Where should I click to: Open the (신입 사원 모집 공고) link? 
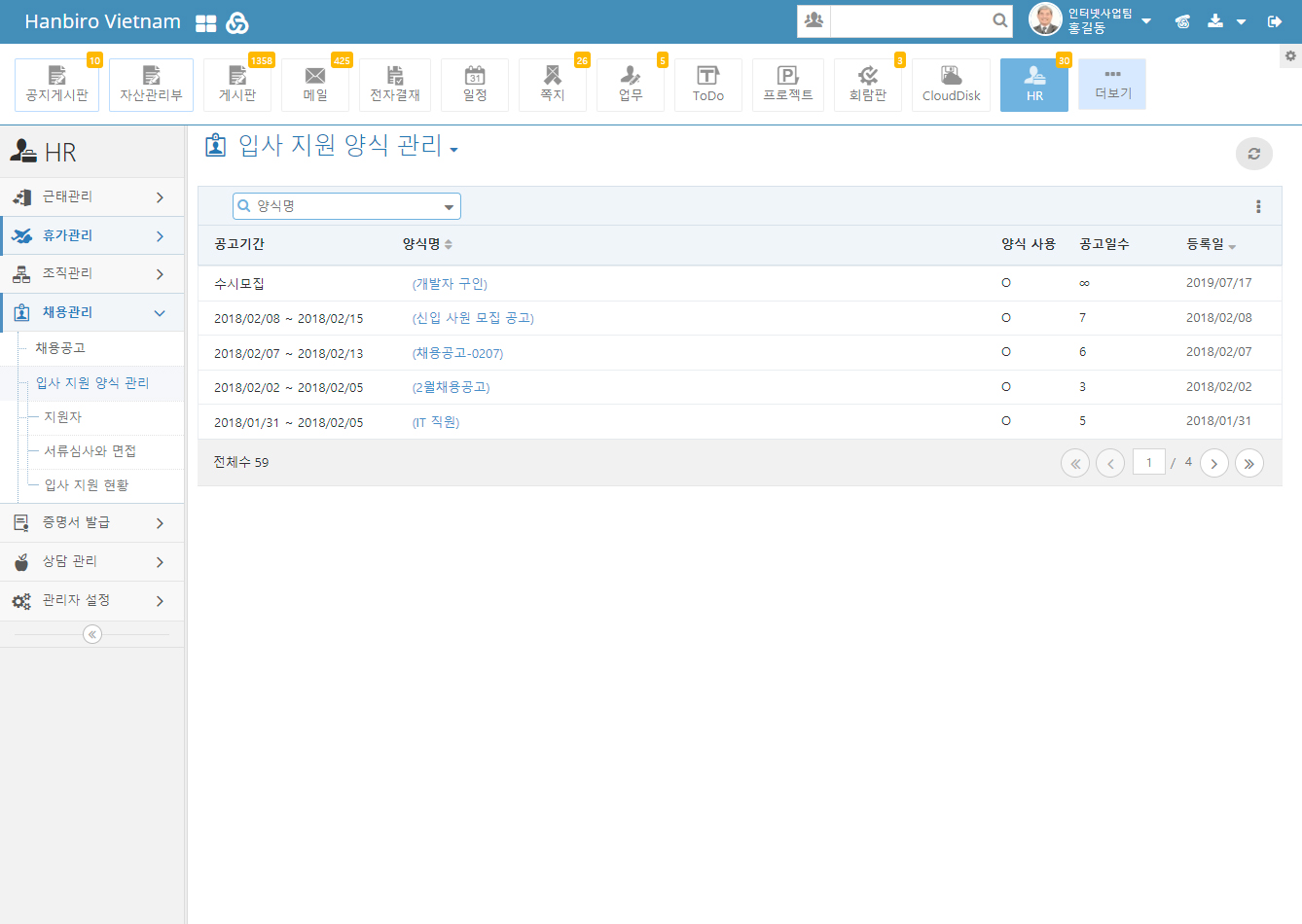(x=473, y=318)
